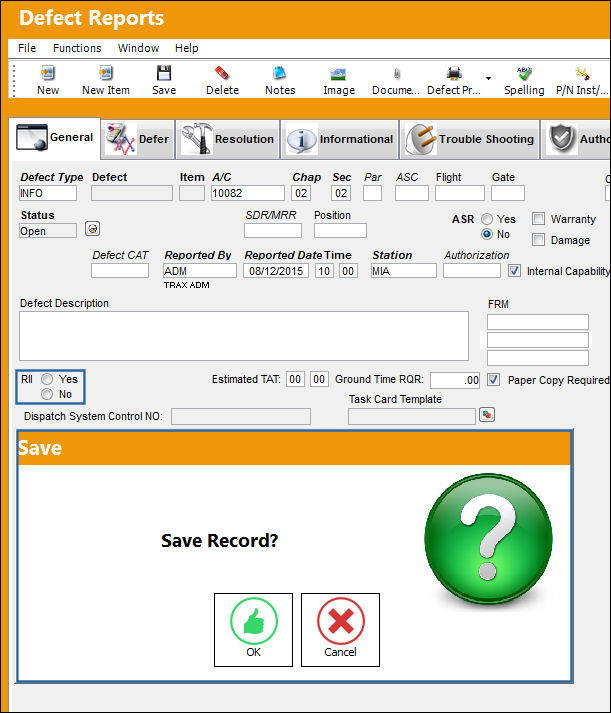Confirm saving with the OK button
Viewport: 611px width, 713px height.
click(253, 630)
